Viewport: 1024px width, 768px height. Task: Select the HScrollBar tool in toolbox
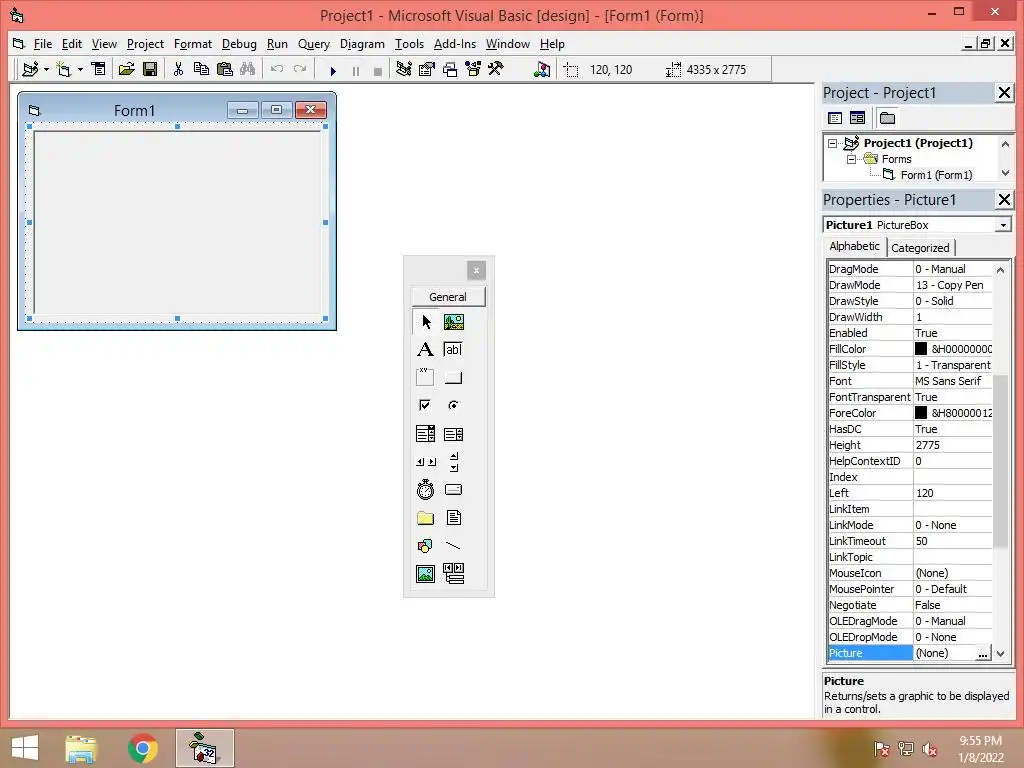pyautogui.click(x=425, y=462)
